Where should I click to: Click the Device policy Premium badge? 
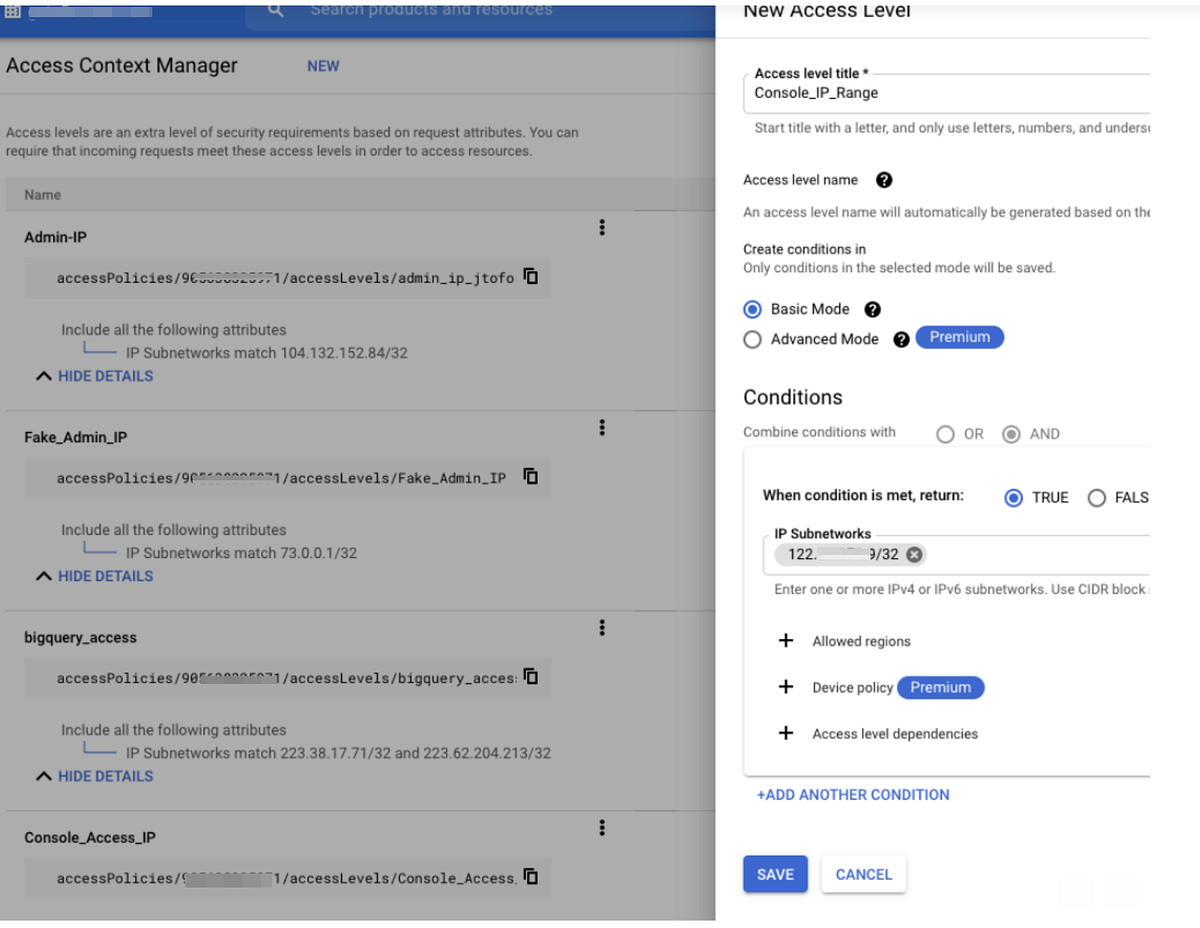coord(941,687)
